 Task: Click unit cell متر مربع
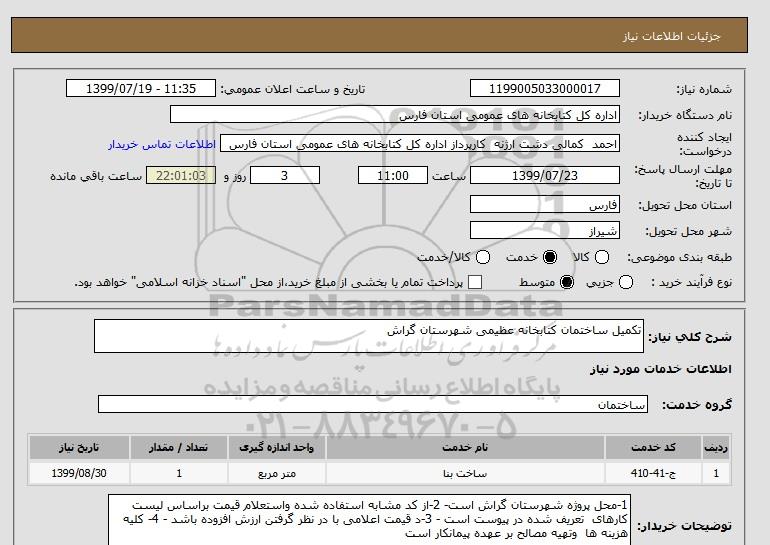276,473
